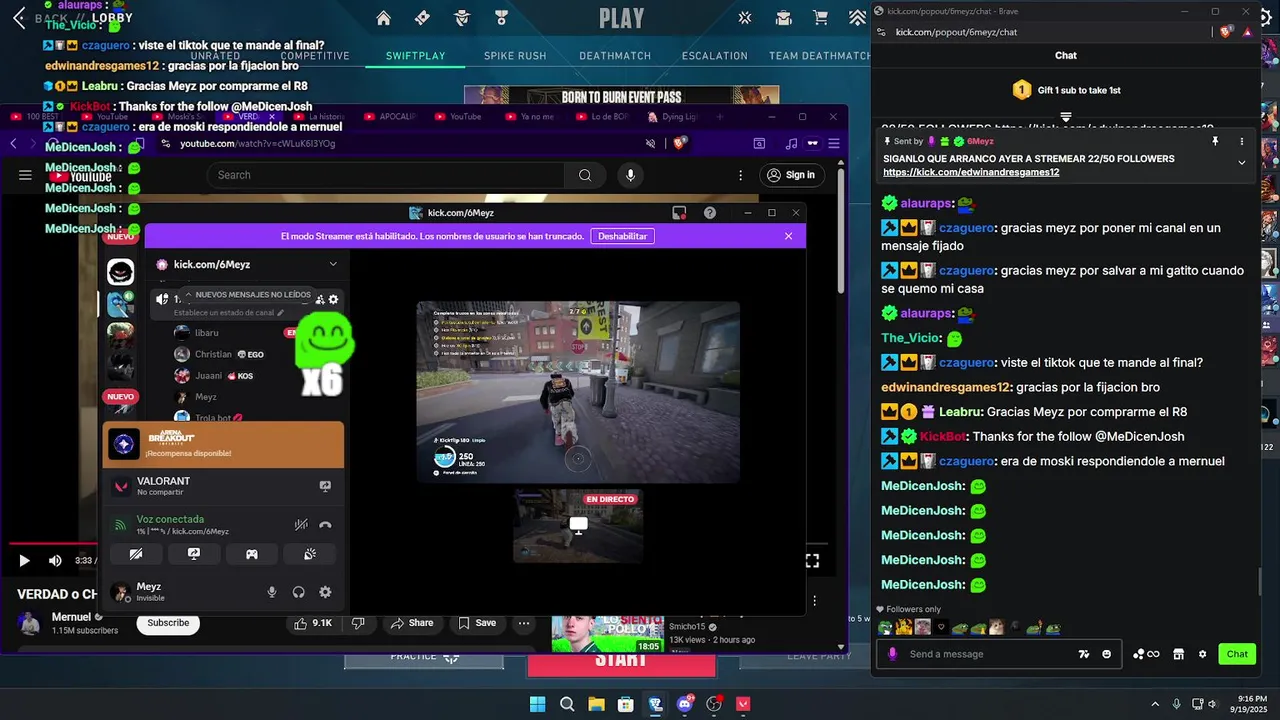The height and width of the screenshot is (720, 1280).
Task: Open the Born to Burn Event Pass banner
Action: point(620,96)
